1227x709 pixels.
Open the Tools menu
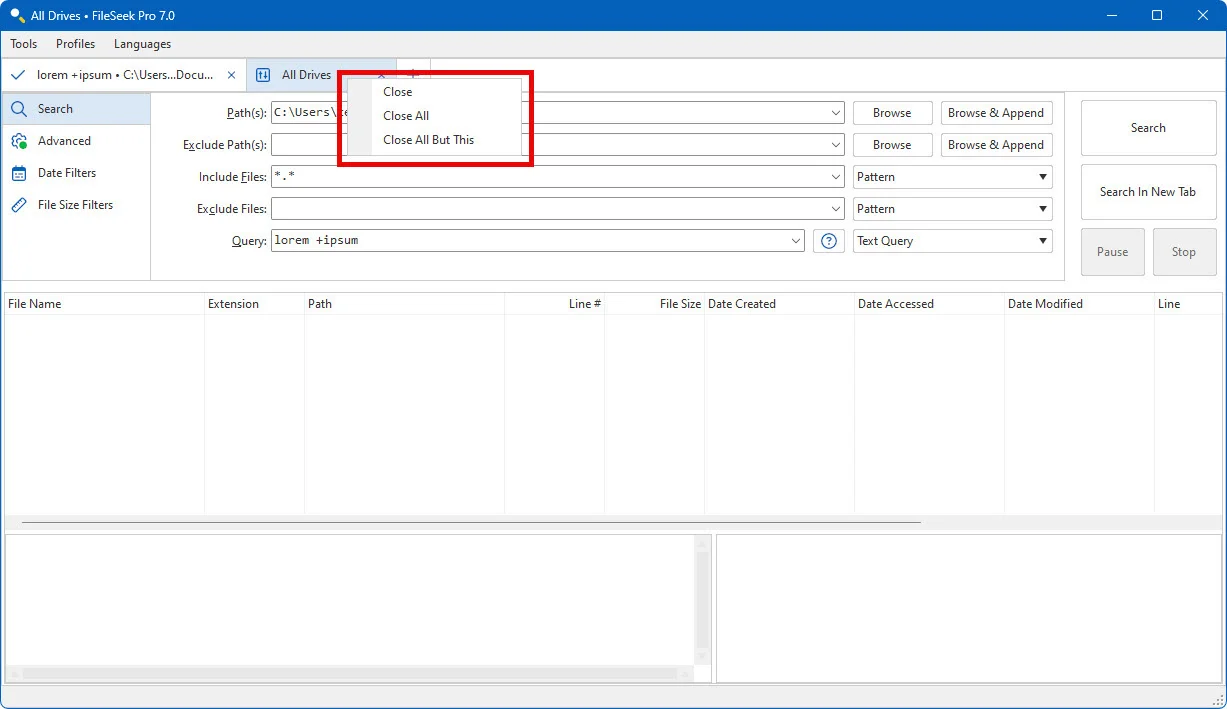pyautogui.click(x=23, y=43)
